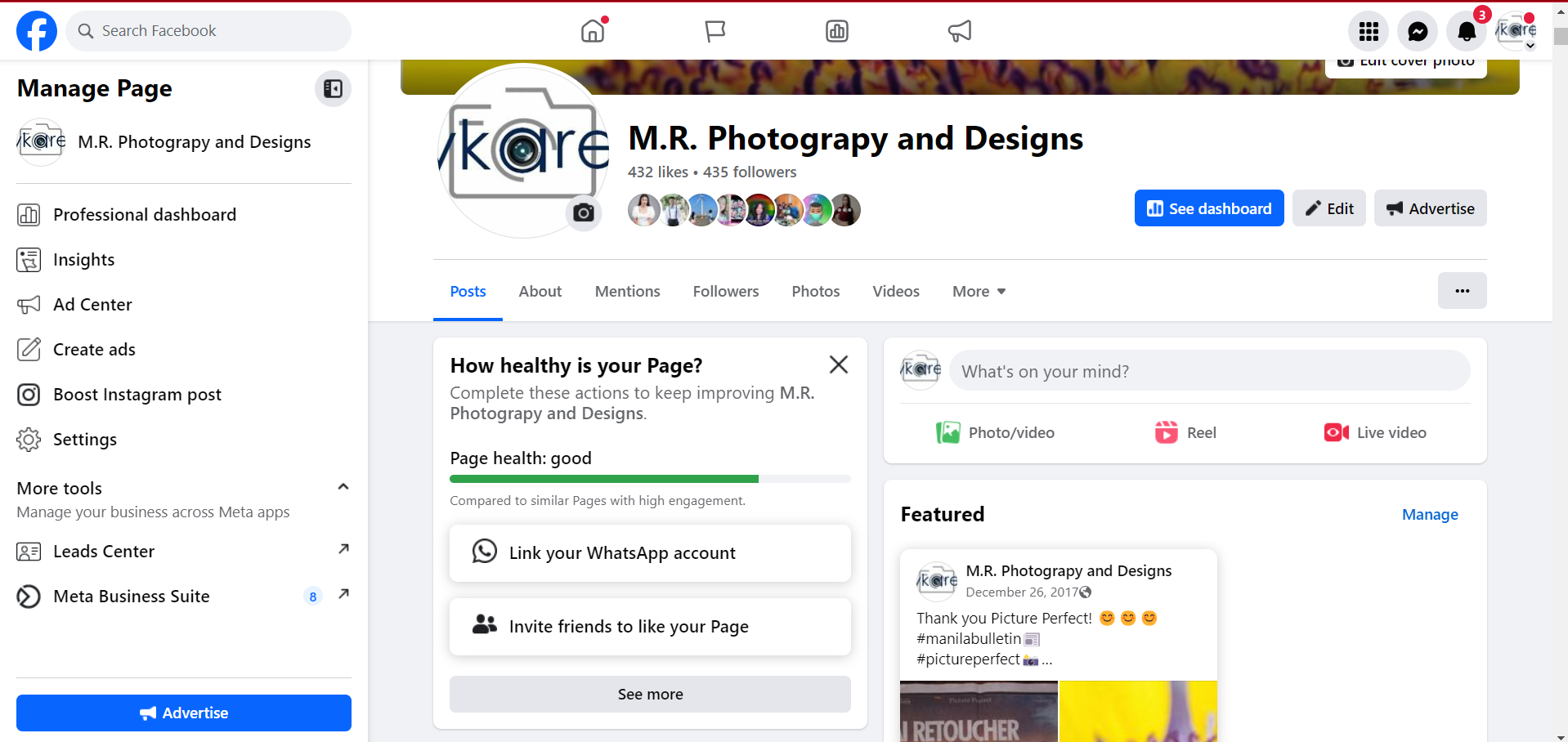Click the Edit page button
This screenshot has height=742, width=1568.
coord(1329,208)
